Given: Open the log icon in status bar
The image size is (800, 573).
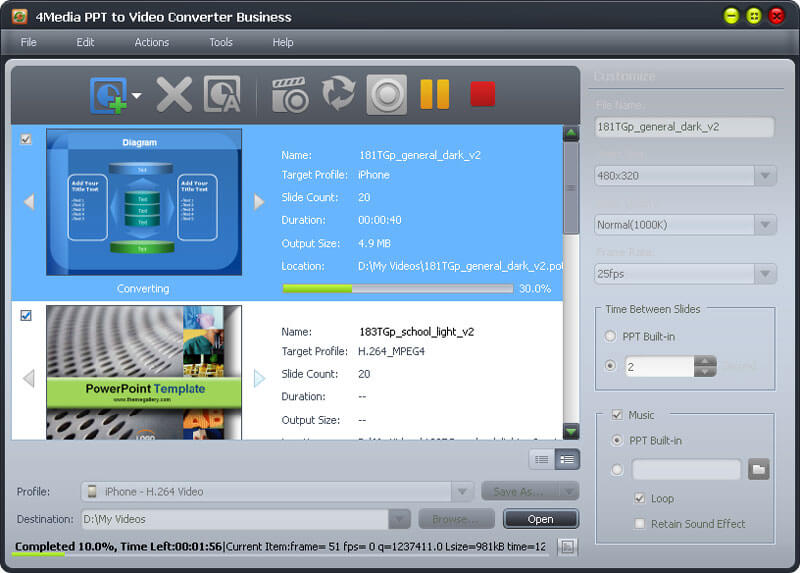Looking at the screenshot, I should (568, 546).
